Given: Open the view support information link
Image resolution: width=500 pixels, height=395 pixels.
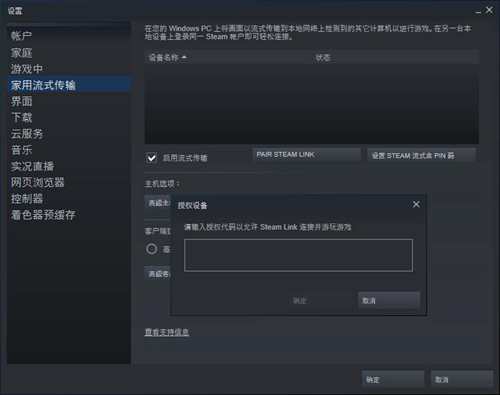Looking at the screenshot, I should 167,332.
